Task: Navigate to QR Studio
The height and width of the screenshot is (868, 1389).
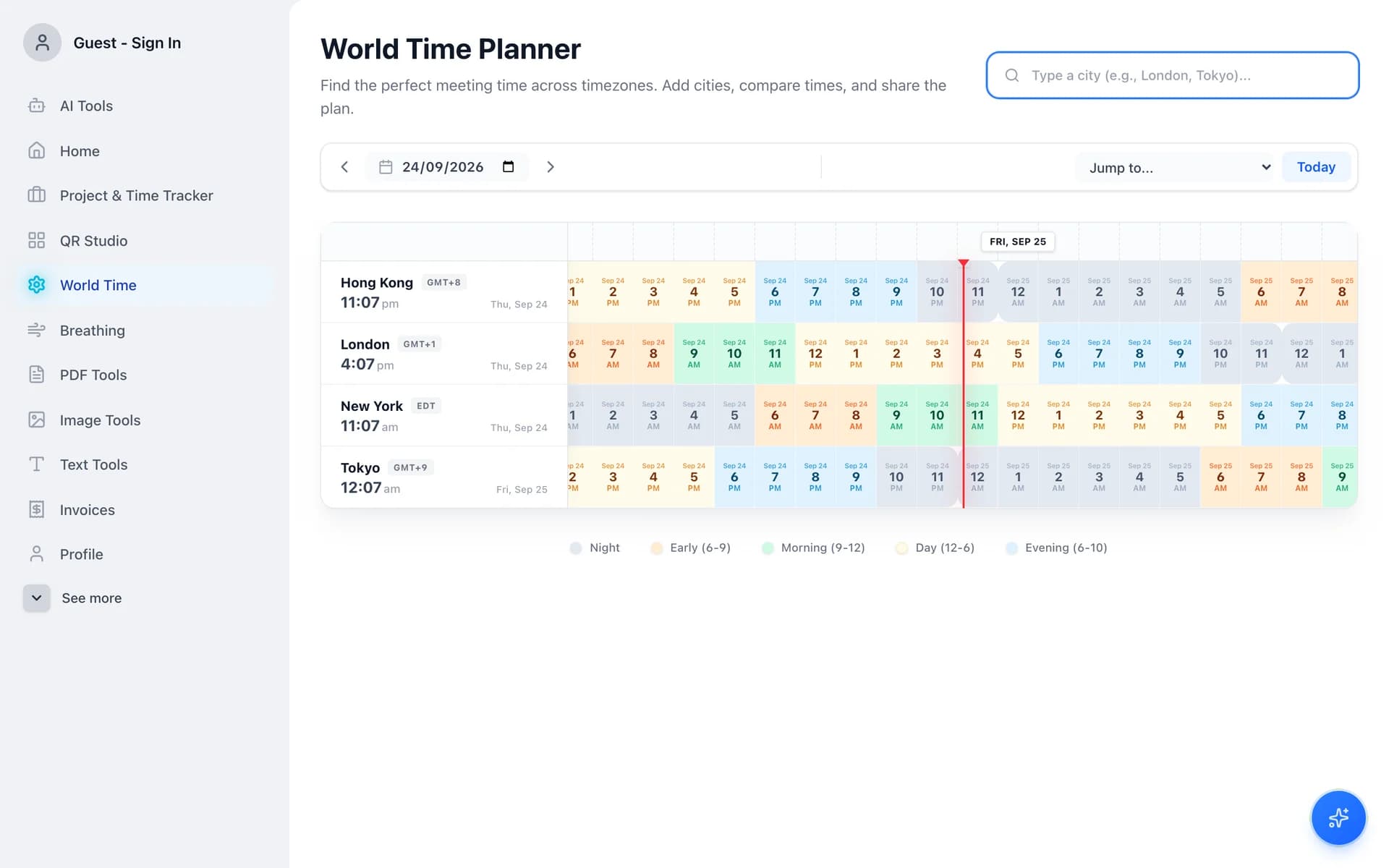Action: (x=93, y=240)
